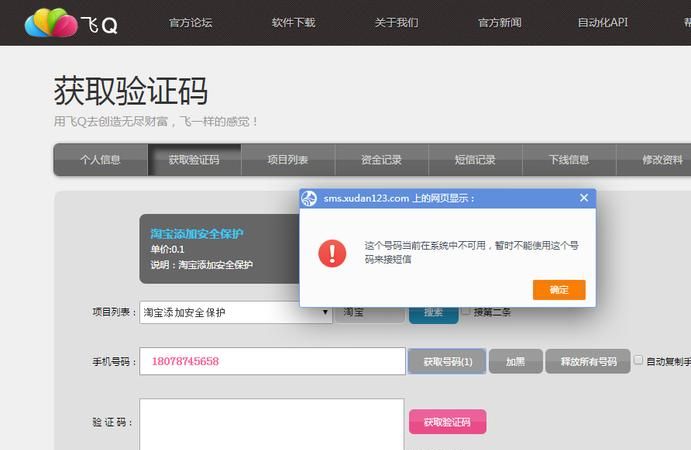691x450 pixels.
Task: Click the 获取验证码 page heading
Action: tap(130, 91)
